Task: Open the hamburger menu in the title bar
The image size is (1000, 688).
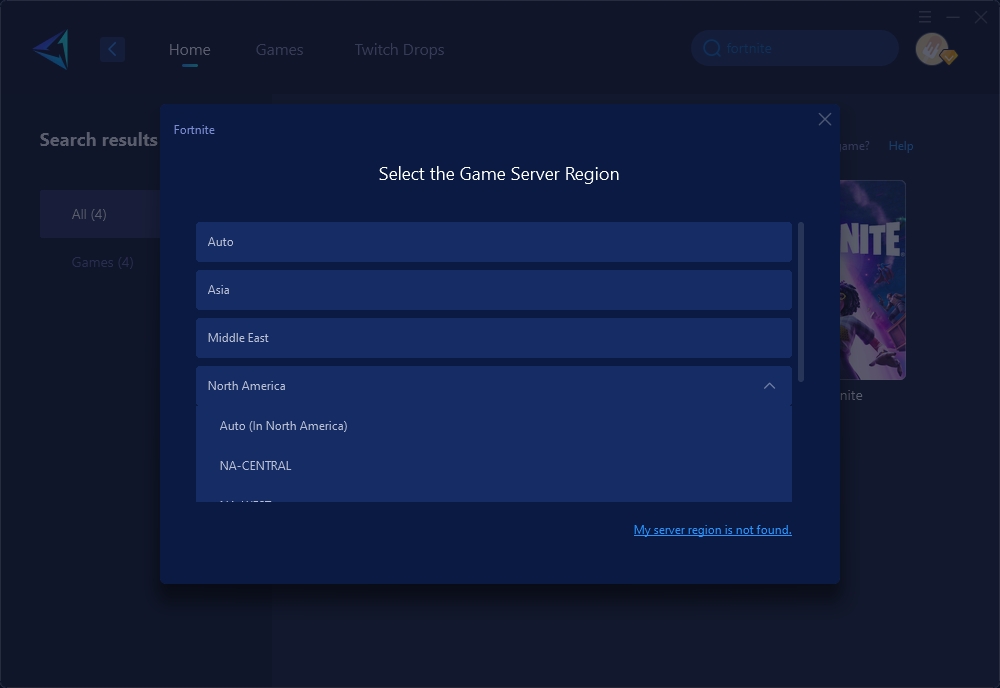Action: coord(925,17)
